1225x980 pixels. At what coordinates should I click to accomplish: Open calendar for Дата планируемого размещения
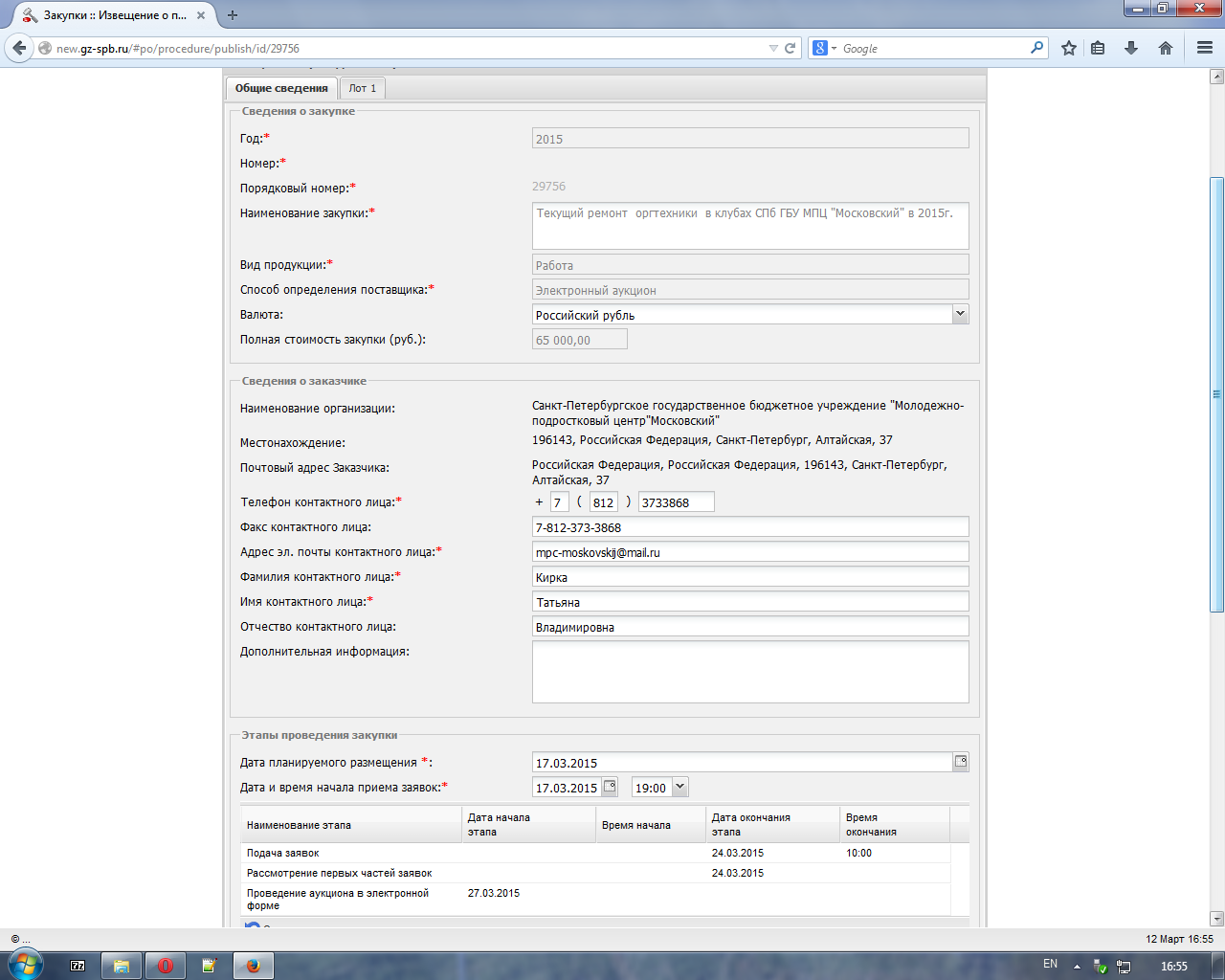(x=961, y=762)
